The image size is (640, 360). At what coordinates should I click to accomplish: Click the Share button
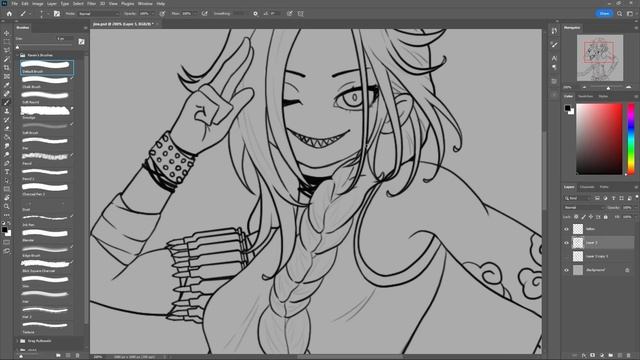pyautogui.click(x=604, y=13)
